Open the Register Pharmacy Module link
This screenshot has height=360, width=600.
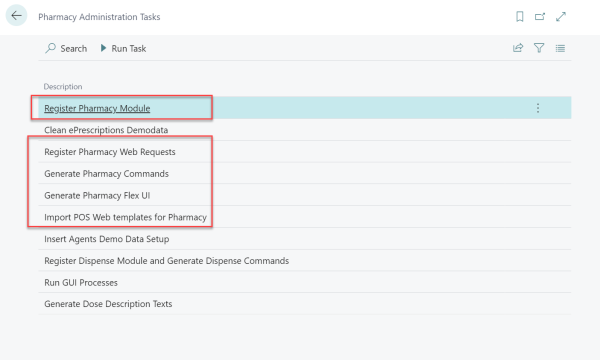tap(97, 108)
